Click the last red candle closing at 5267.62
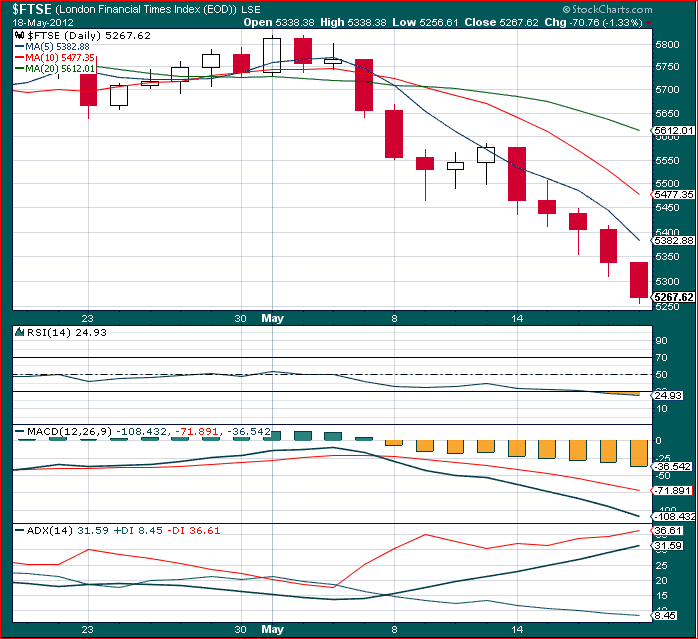This screenshot has width=698, height=639. pos(639,280)
